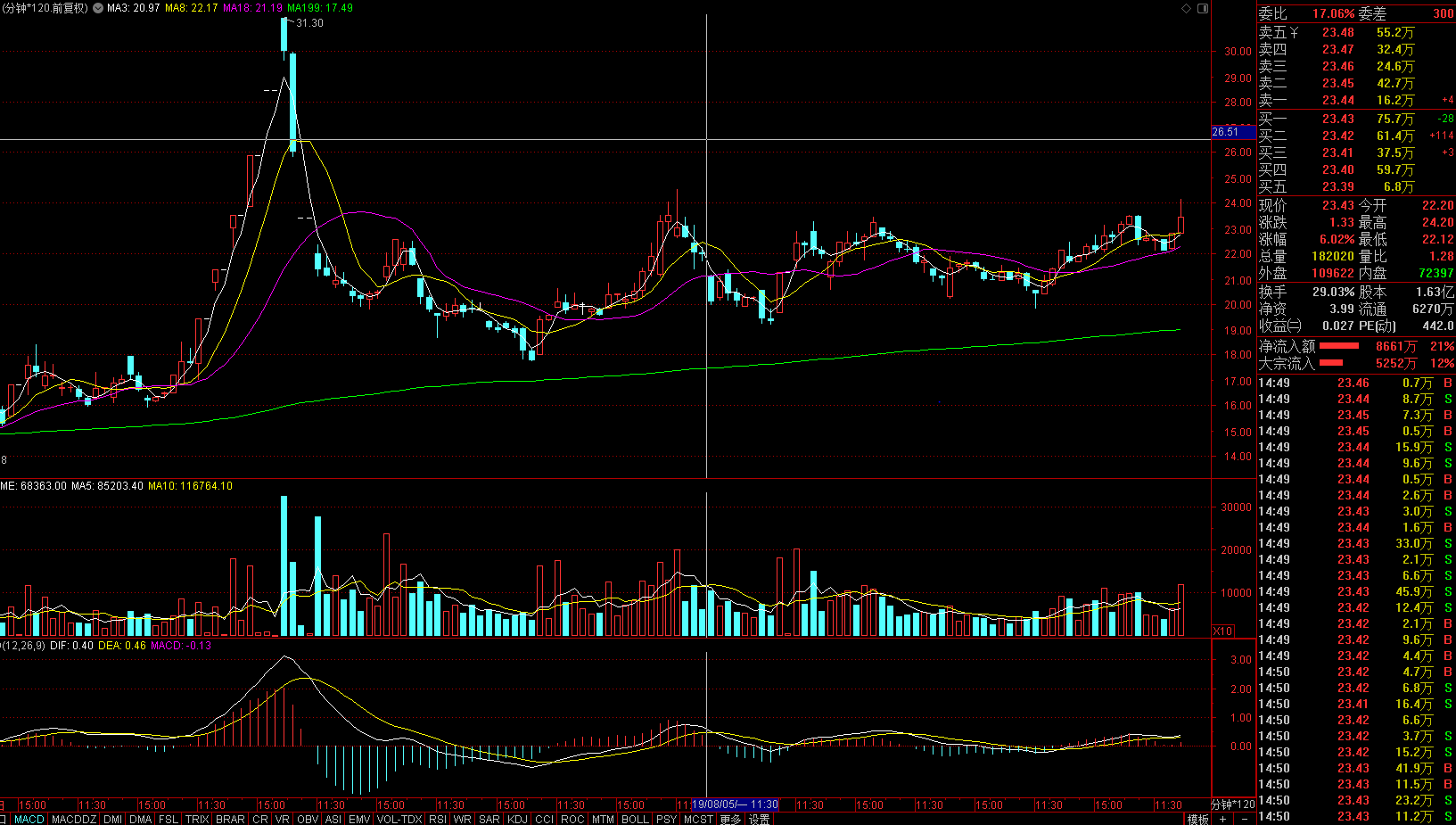1456x825 pixels.
Task: Click the MA8: 22.17 legend label
Action: (x=192, y=8)
